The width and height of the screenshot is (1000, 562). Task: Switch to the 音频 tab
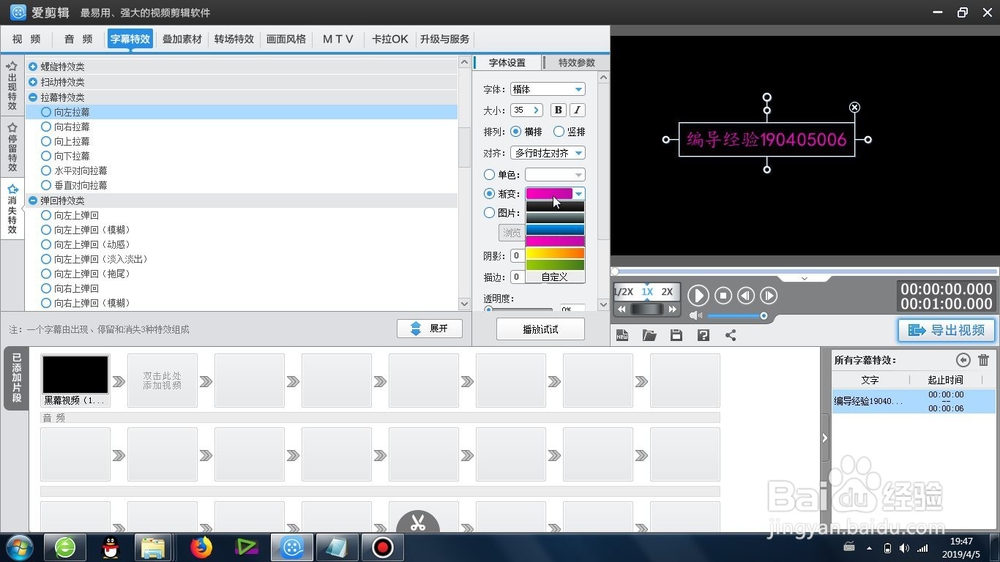[x=78, y=39]
